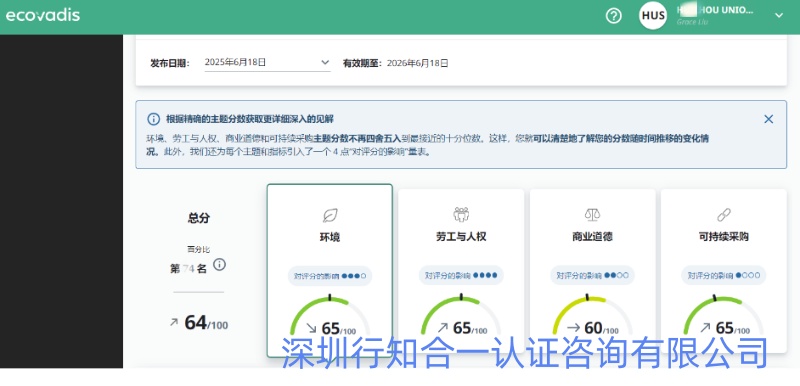The height and width of the screenshot is (386, 800).
Task: Click 对评分的影响 pill on 可持续采购 card
Action: 723,275
